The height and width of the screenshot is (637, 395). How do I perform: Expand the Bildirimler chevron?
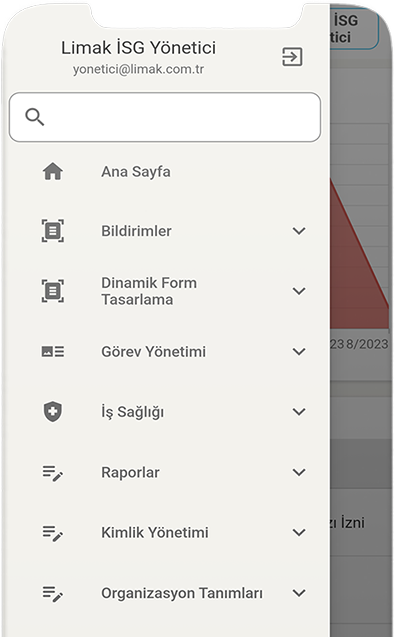click(x=299, y=231)
